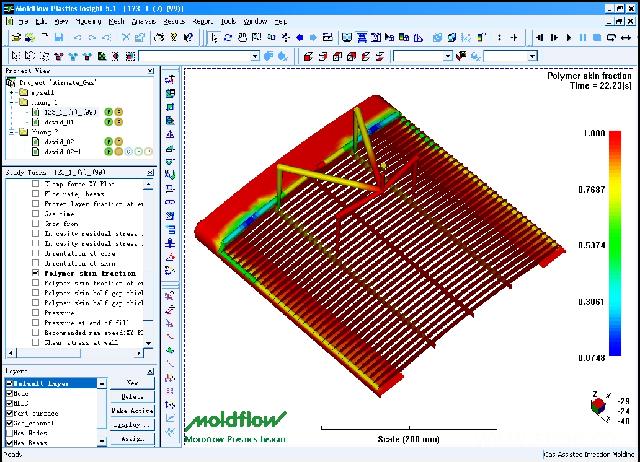Toggle animation loop icon
Viewport: 640px width, 462px height.
pyautogui.click(x=611, y=38)
